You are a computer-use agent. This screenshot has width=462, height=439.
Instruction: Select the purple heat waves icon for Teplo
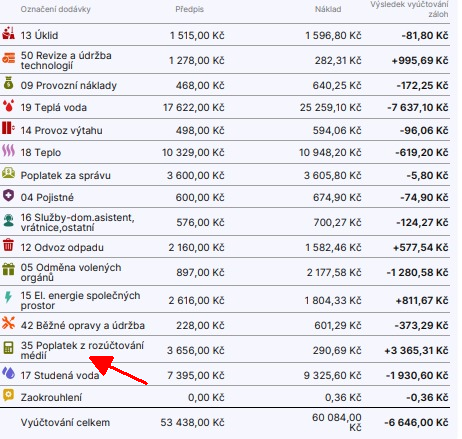coord(8,150)
